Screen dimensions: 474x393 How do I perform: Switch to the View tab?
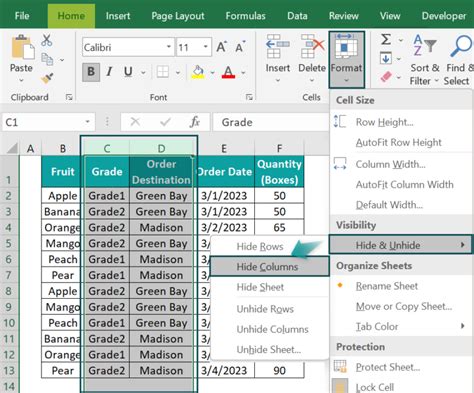coord(390,16)
